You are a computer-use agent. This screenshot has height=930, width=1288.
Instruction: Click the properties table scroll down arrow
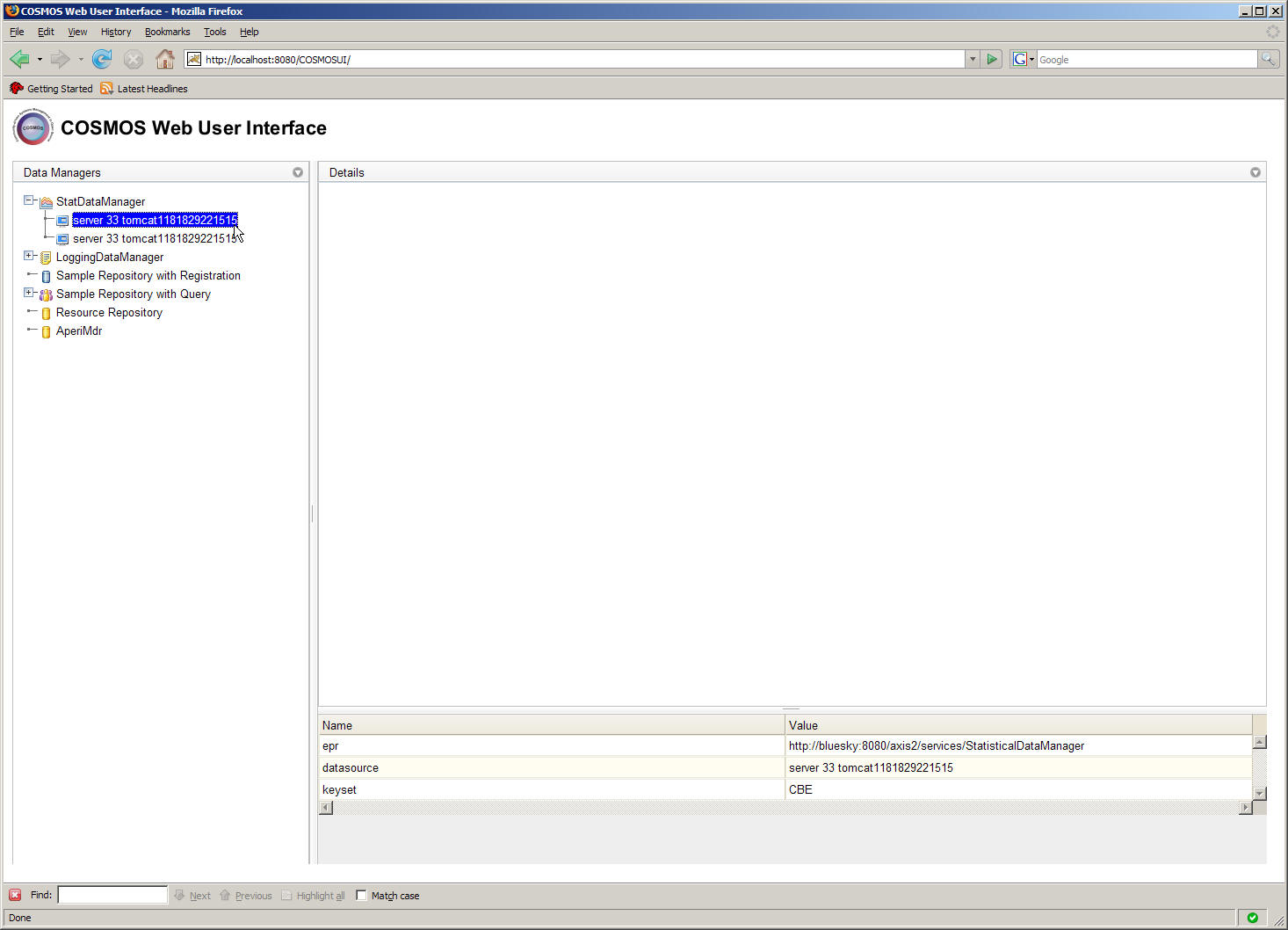(1259, 793)
